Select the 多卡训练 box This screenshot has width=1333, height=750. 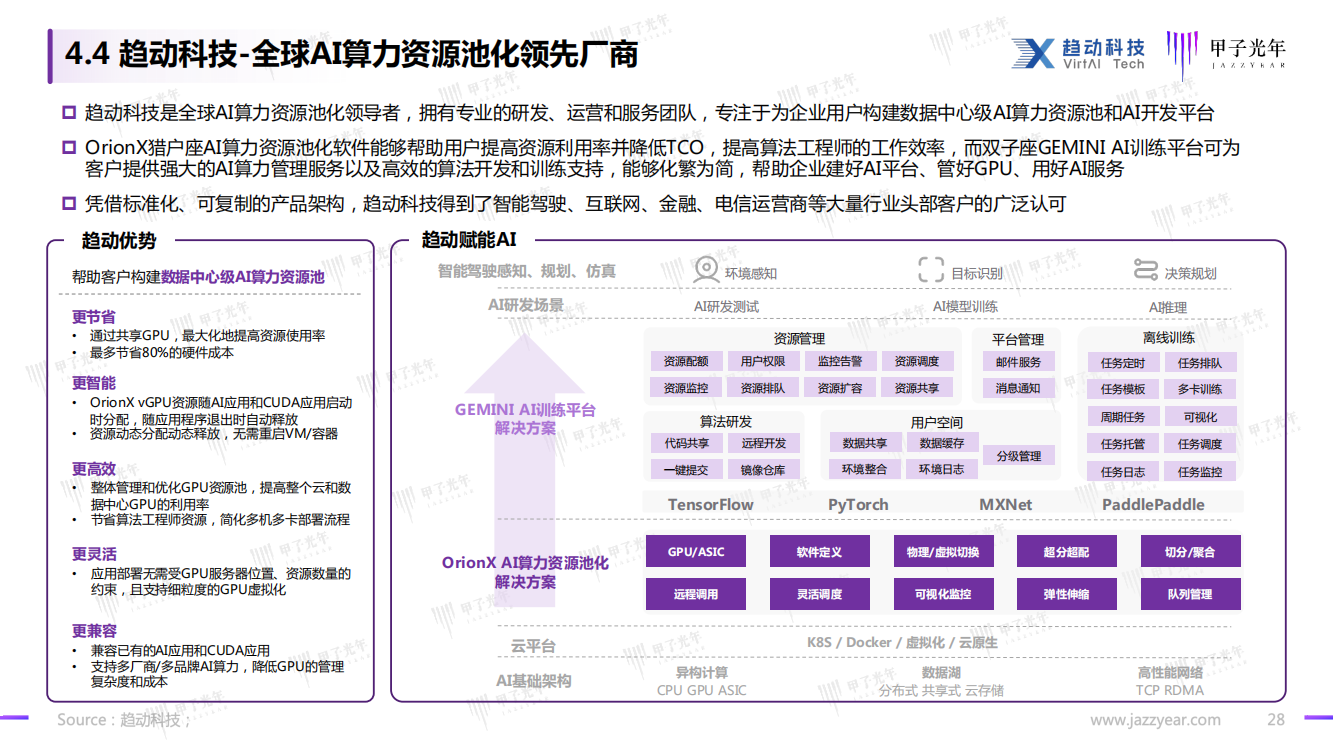[1200, 390]
